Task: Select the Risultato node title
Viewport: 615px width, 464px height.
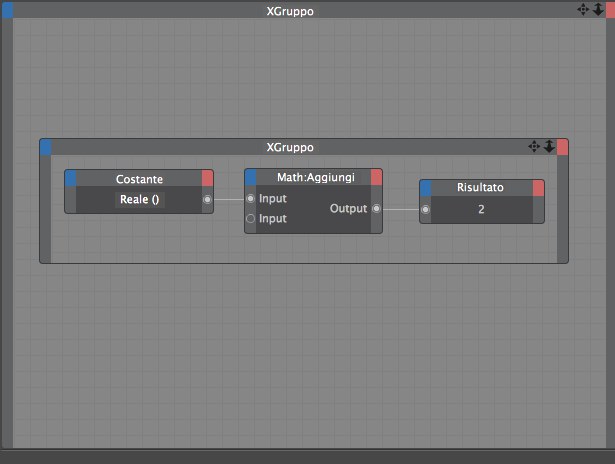Action: (x=480, y=187)
